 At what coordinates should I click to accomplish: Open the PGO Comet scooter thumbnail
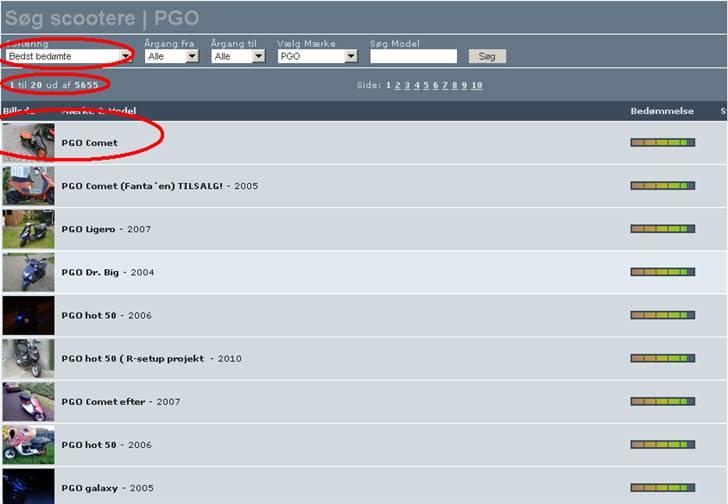click(28, 142)
